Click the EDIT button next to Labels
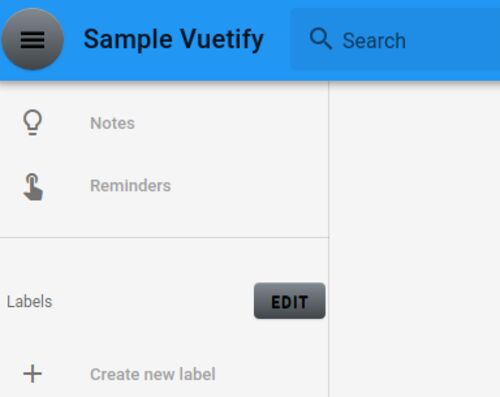The image size is (500, 397). click(289, 301)
